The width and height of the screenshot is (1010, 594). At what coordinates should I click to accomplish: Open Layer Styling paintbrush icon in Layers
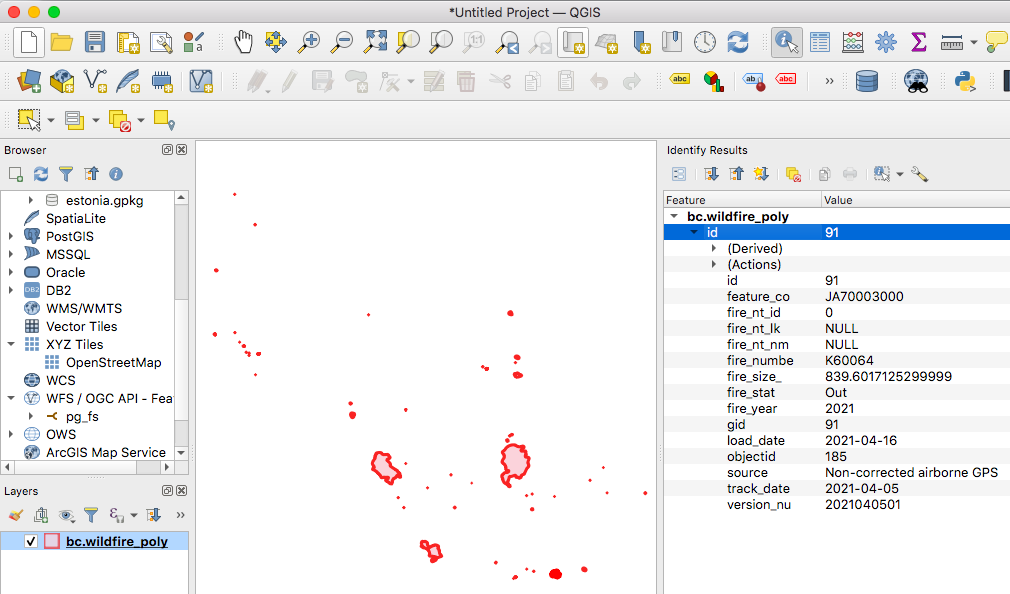(15, 515)
